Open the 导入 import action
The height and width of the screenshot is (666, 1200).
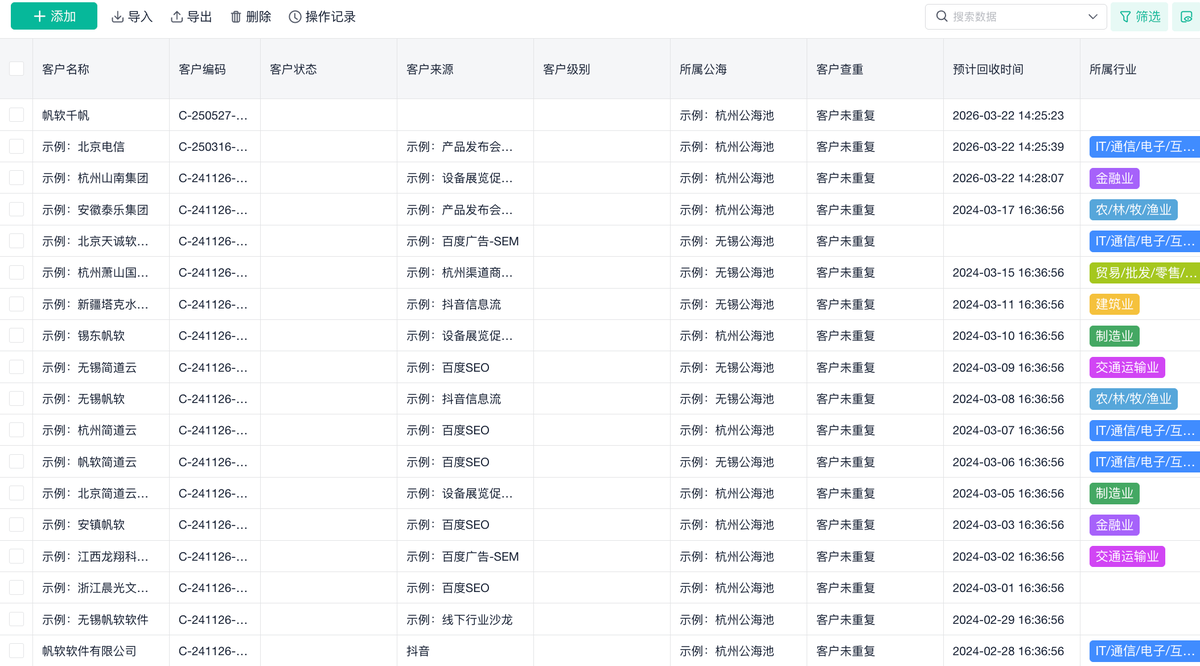tap(132, 17)
